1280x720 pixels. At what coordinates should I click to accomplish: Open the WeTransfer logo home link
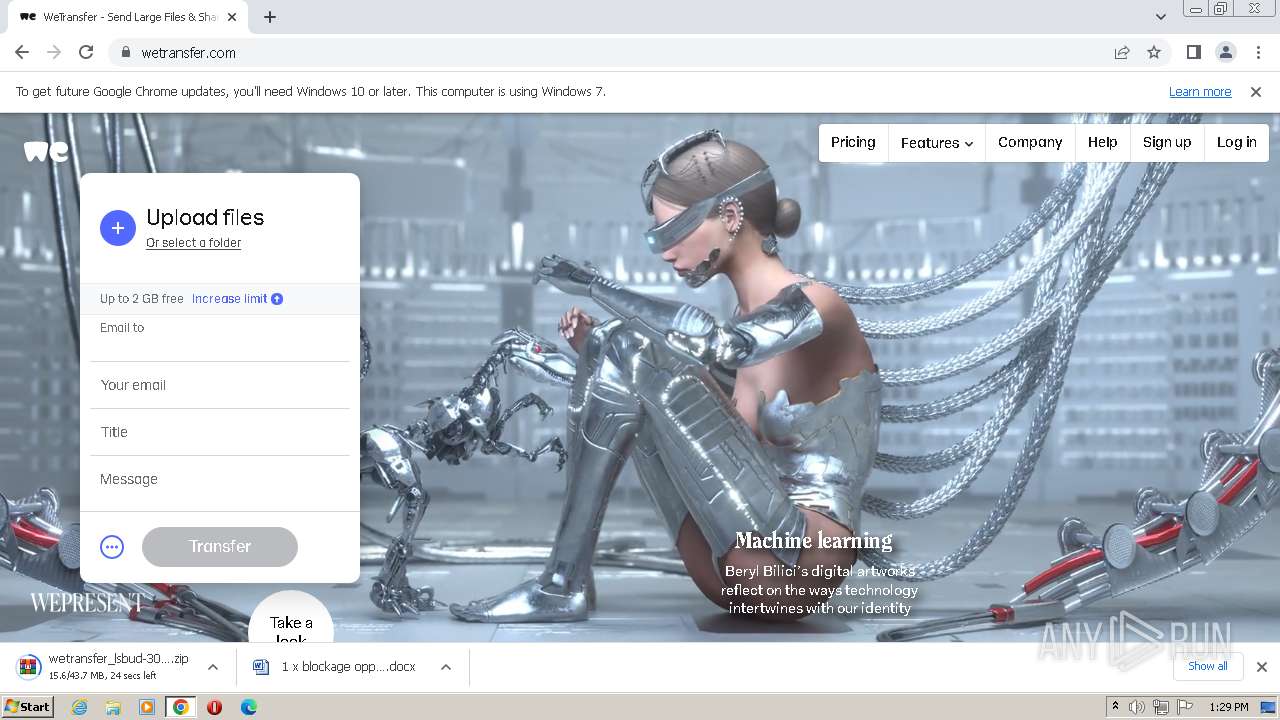click(x=46, y=151)
